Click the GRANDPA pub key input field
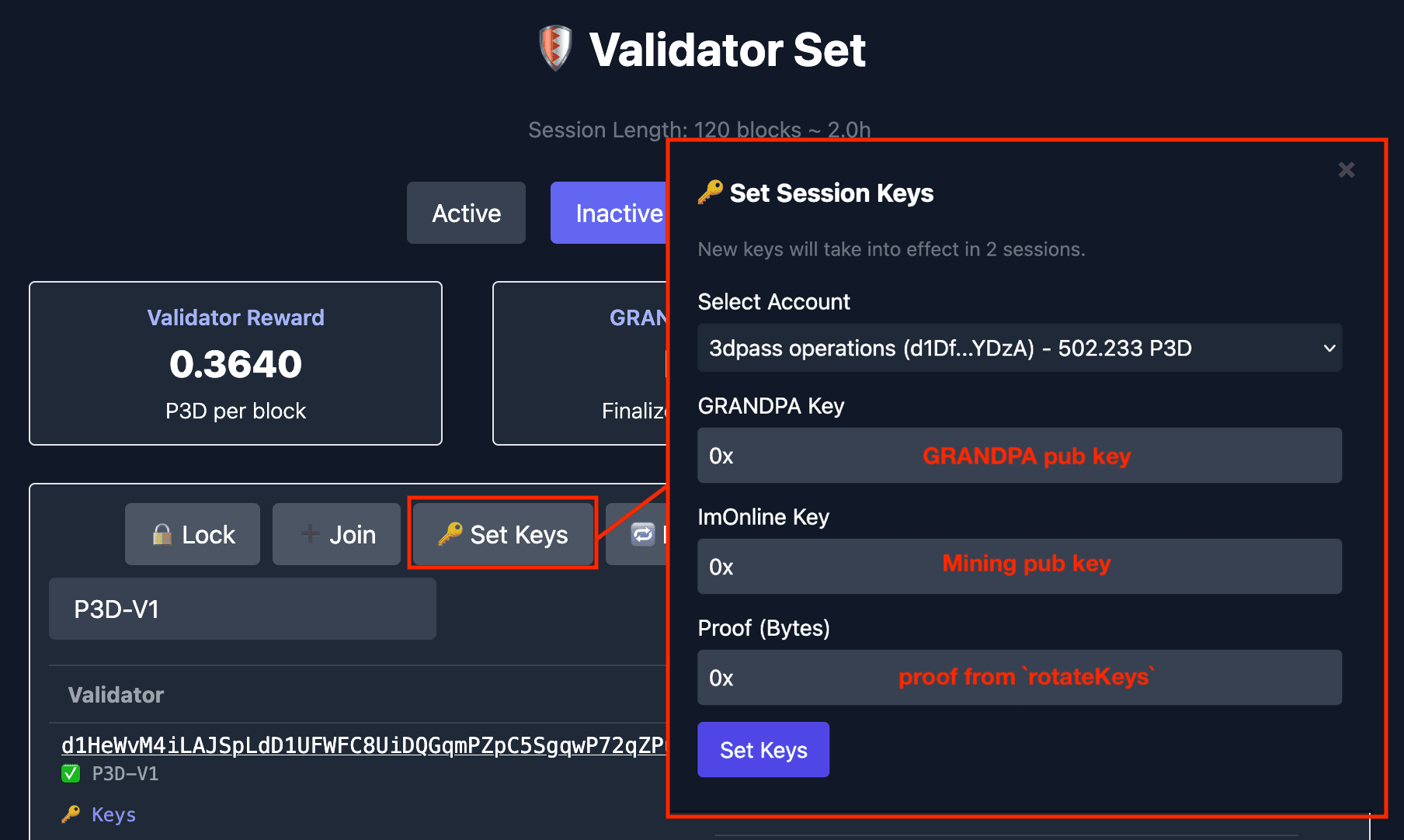This screenshot has height=840, width=1404. pyautogui.click(x=1020, y=456)
